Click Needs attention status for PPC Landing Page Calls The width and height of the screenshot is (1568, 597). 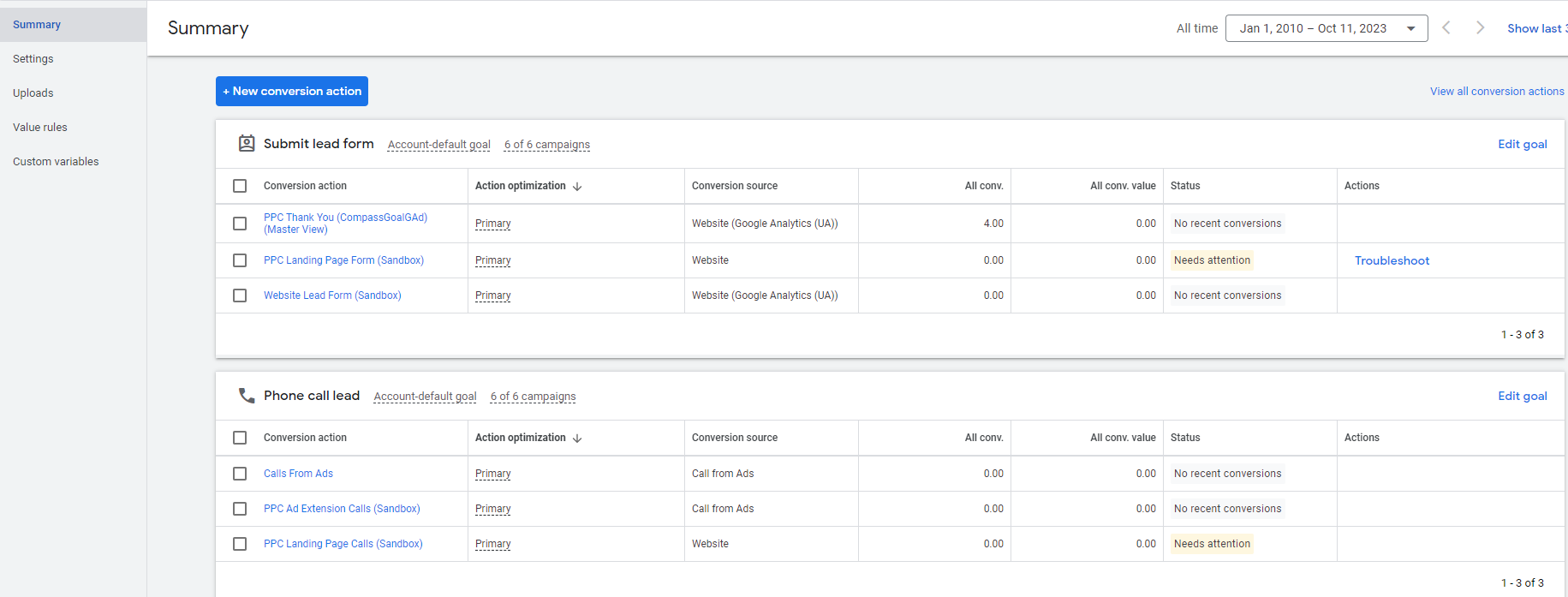1212,544
